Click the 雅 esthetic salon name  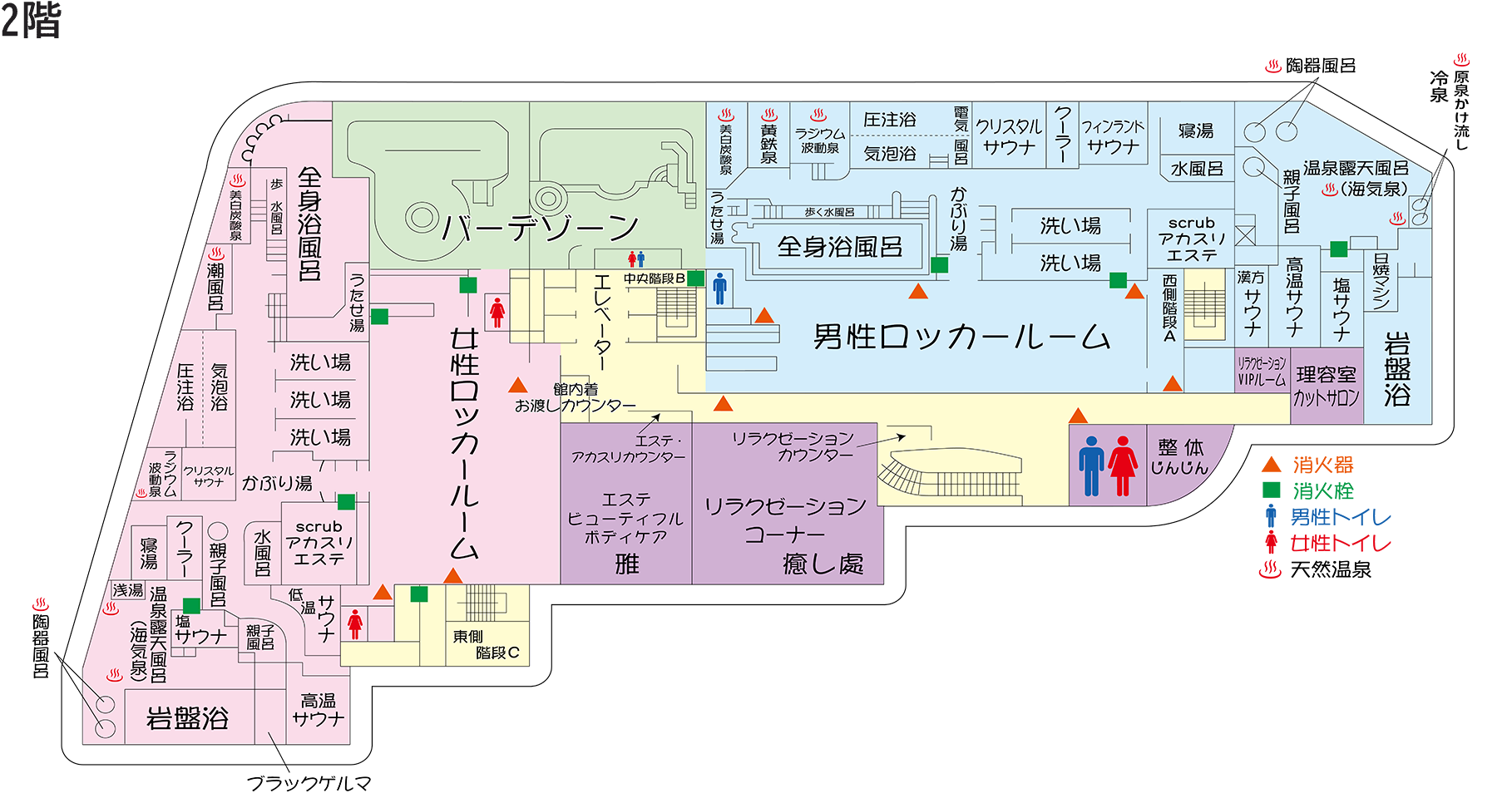coord(627,564)
